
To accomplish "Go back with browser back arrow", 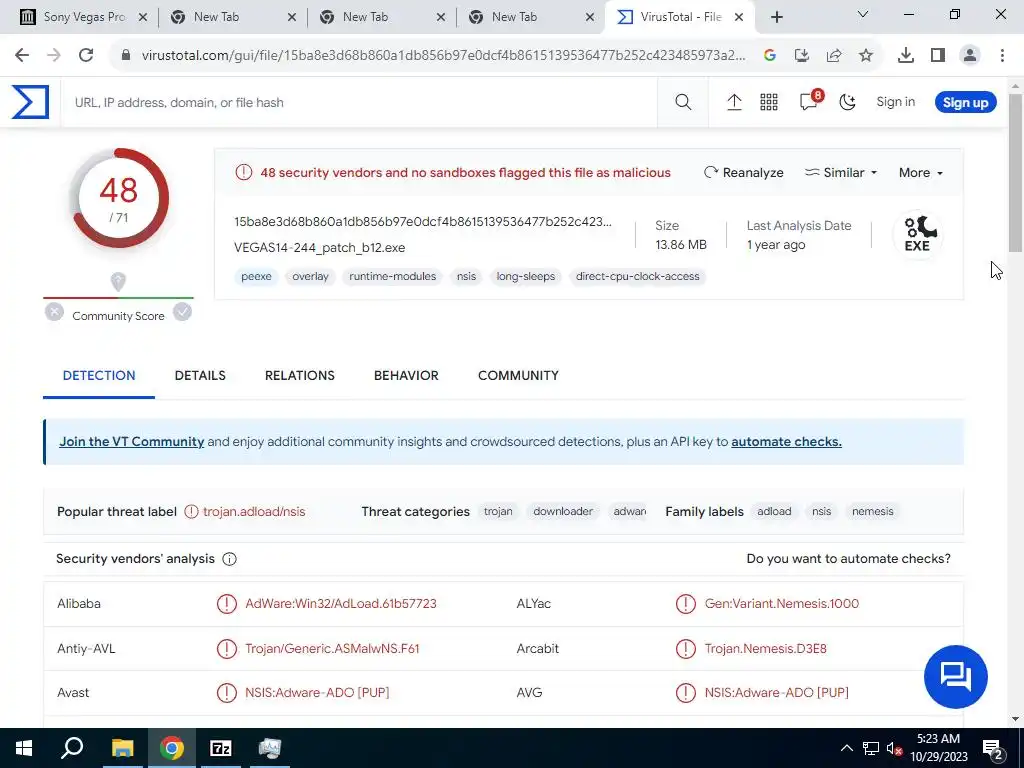I will [22, 56].
